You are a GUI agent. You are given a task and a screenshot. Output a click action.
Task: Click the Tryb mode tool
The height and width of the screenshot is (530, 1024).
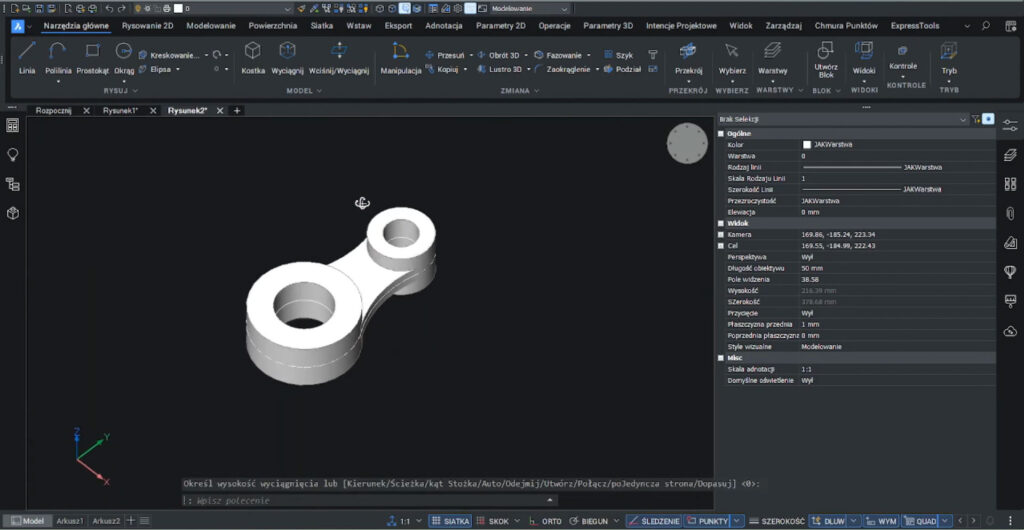click(949, 57)
